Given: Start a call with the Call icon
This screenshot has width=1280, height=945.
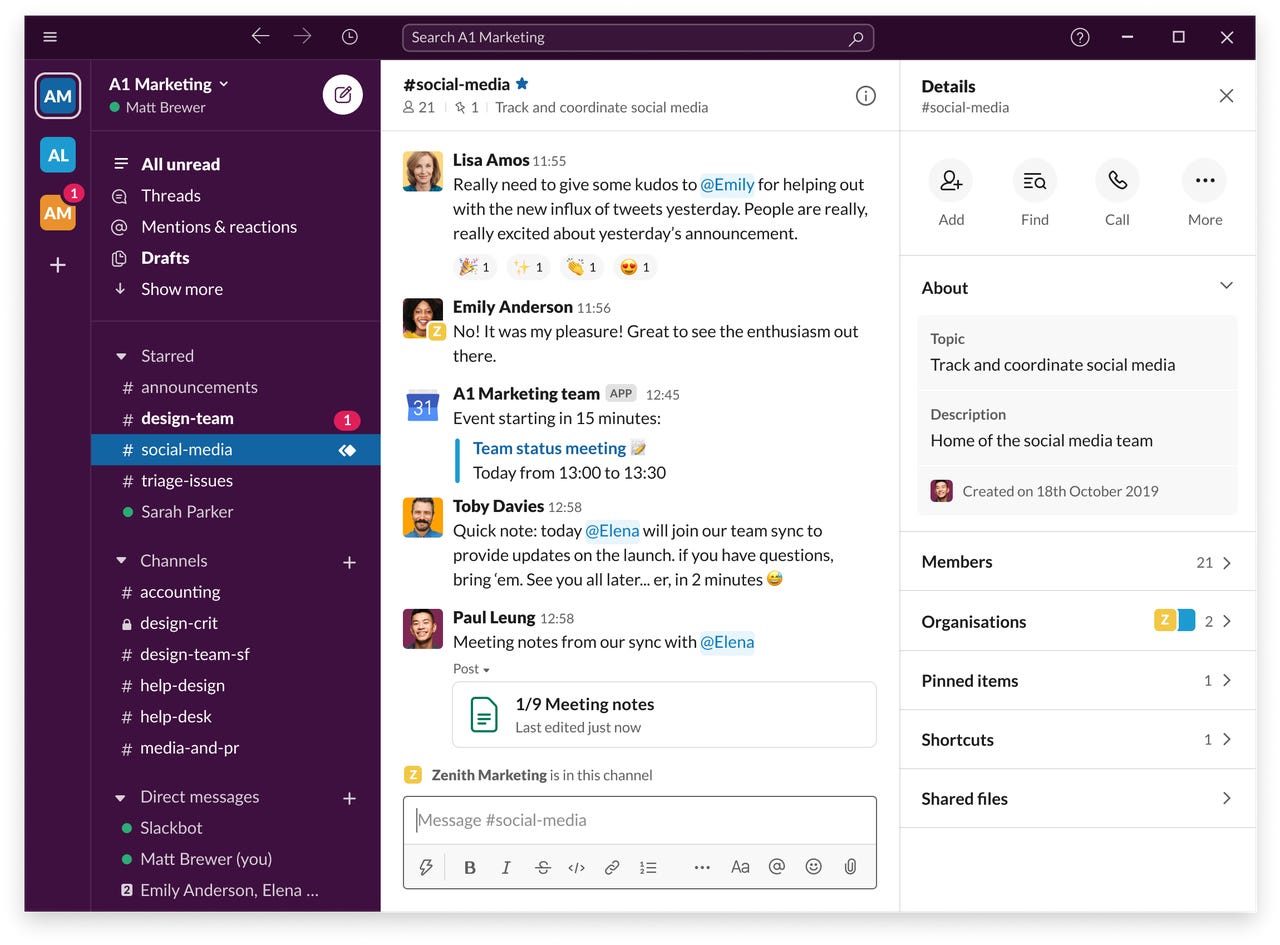Looking at the screenshot, I should coord(1117,181).
